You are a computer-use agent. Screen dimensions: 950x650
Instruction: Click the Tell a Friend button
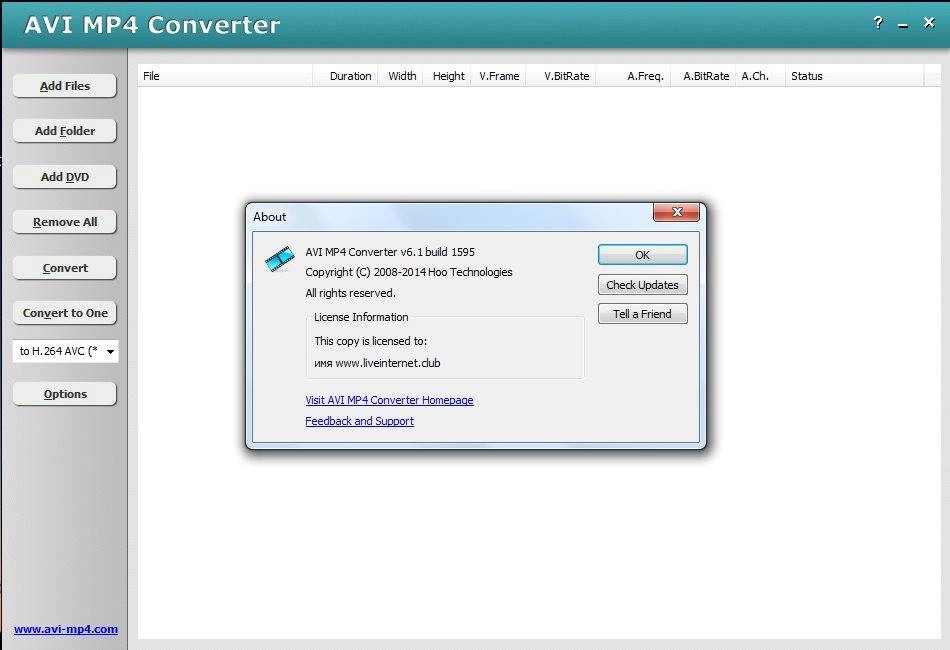click(642, 314)
